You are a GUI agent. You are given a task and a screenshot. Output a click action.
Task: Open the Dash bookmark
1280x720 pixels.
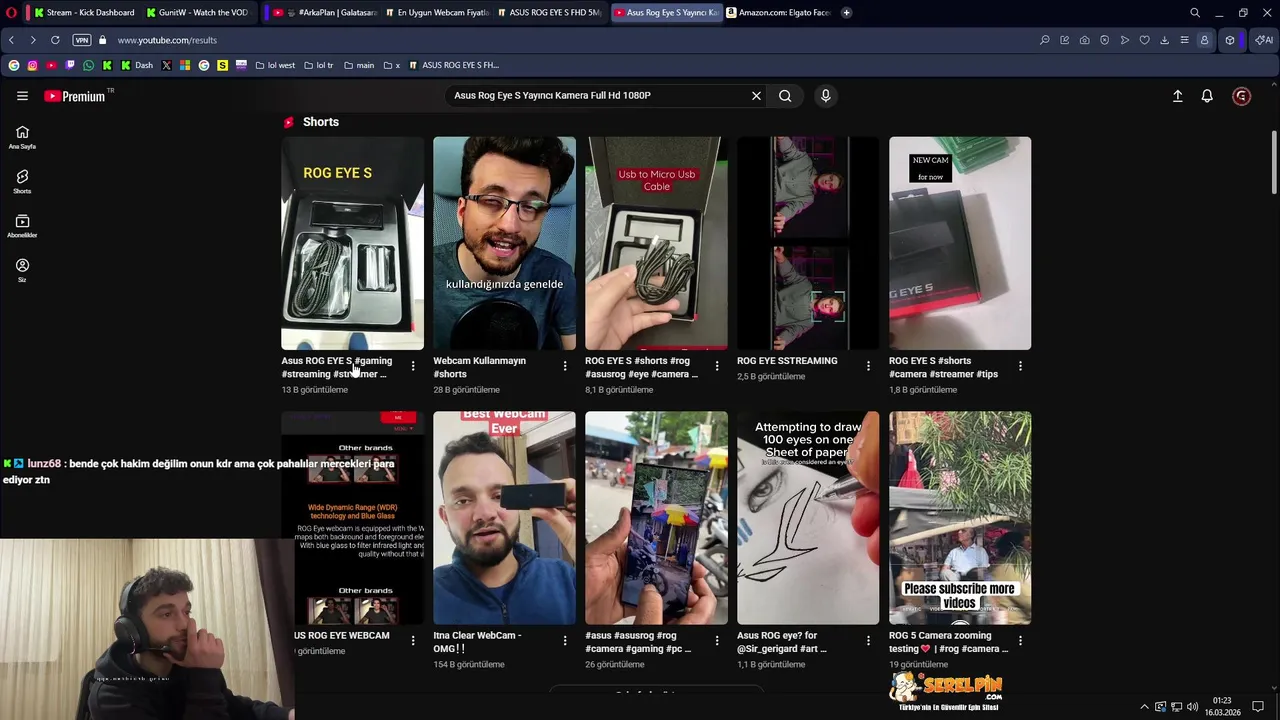(x=135, y=65)
